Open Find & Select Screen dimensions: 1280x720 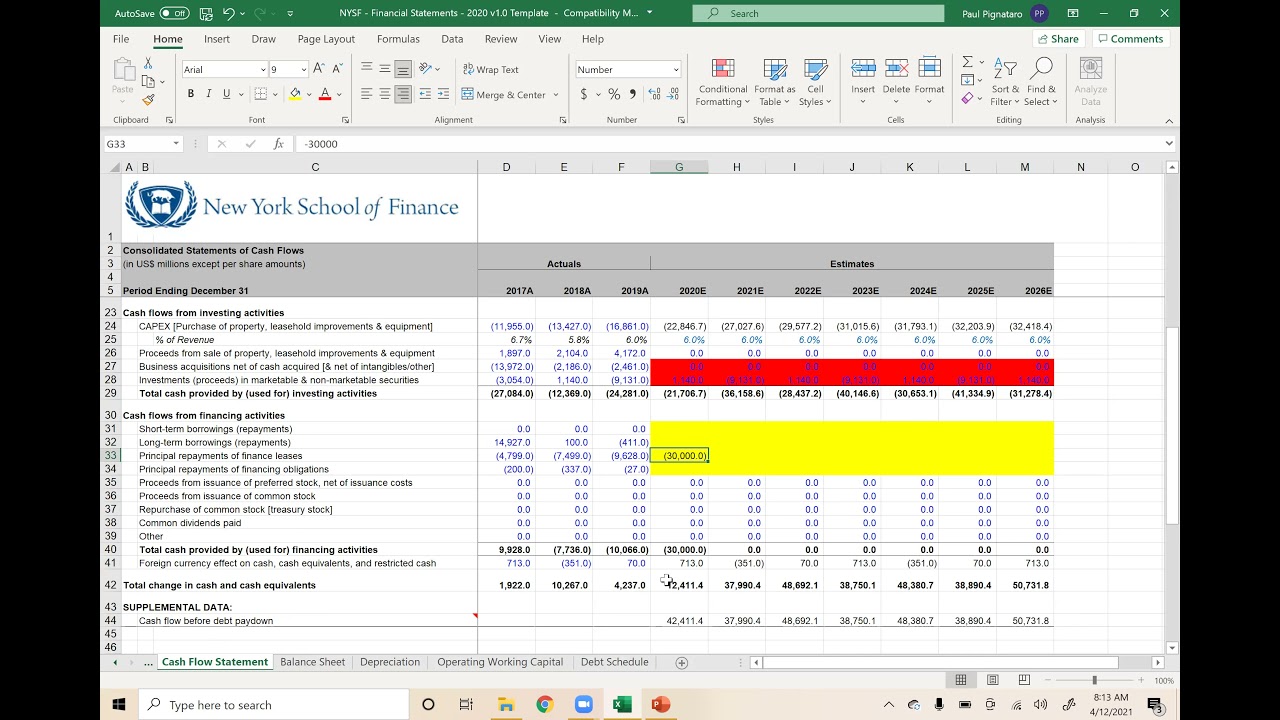click(x=1040, y=82)
